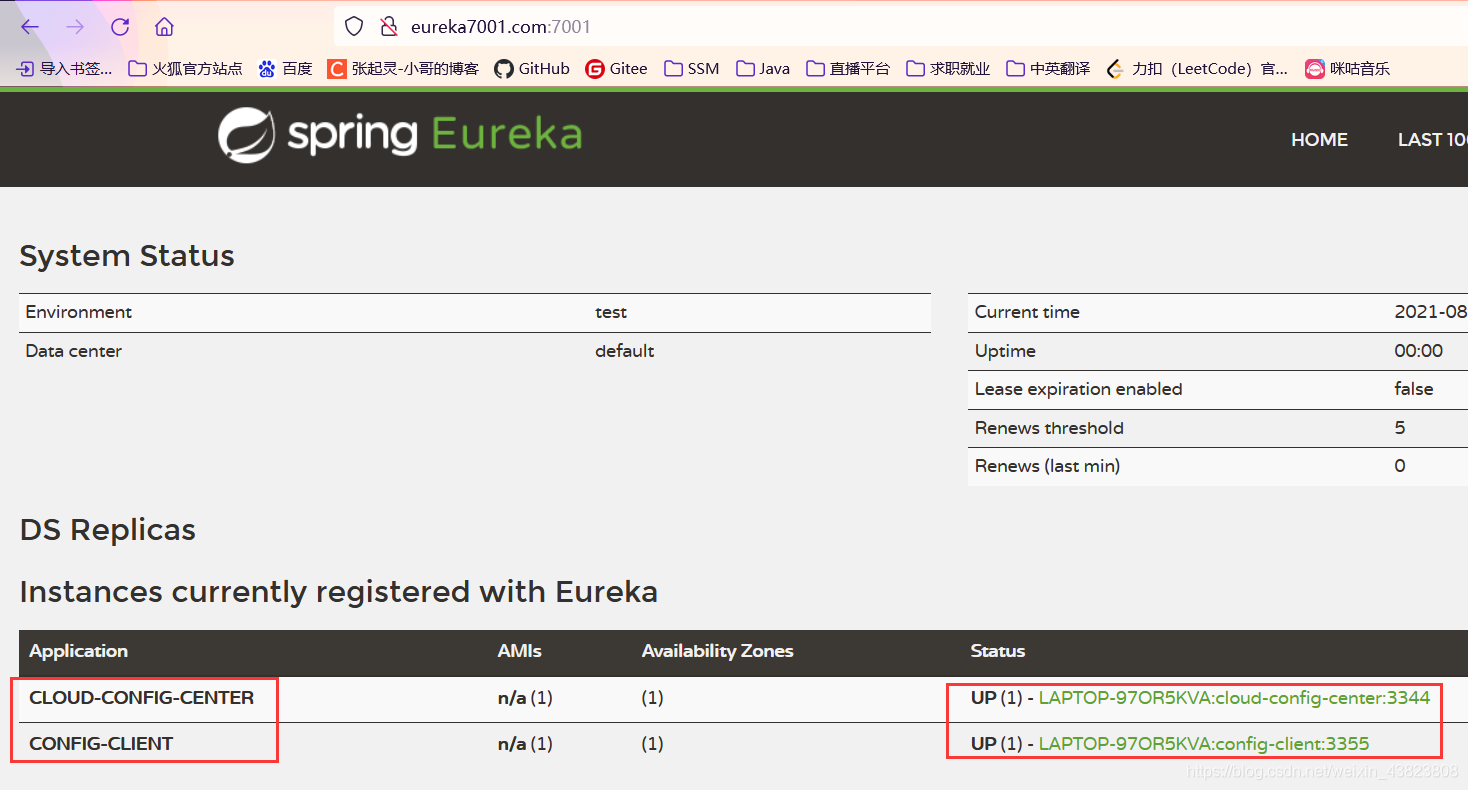Go back with the browser back arrow
This screenshot has width=1468, height=790.
click(30, 27)
